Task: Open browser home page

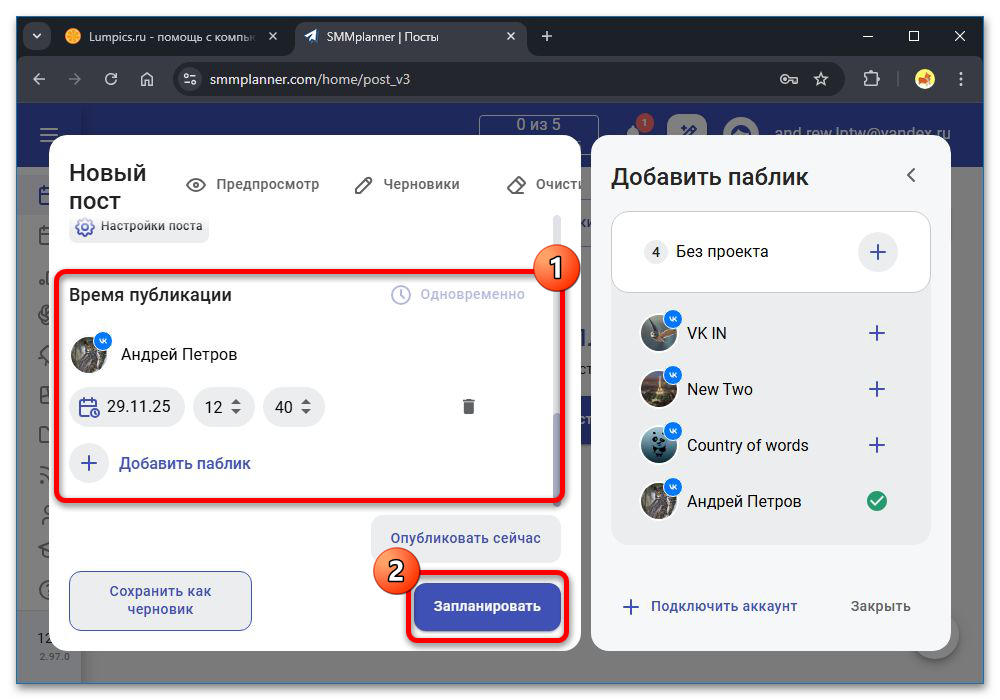Action: click(x=147, y=79)
